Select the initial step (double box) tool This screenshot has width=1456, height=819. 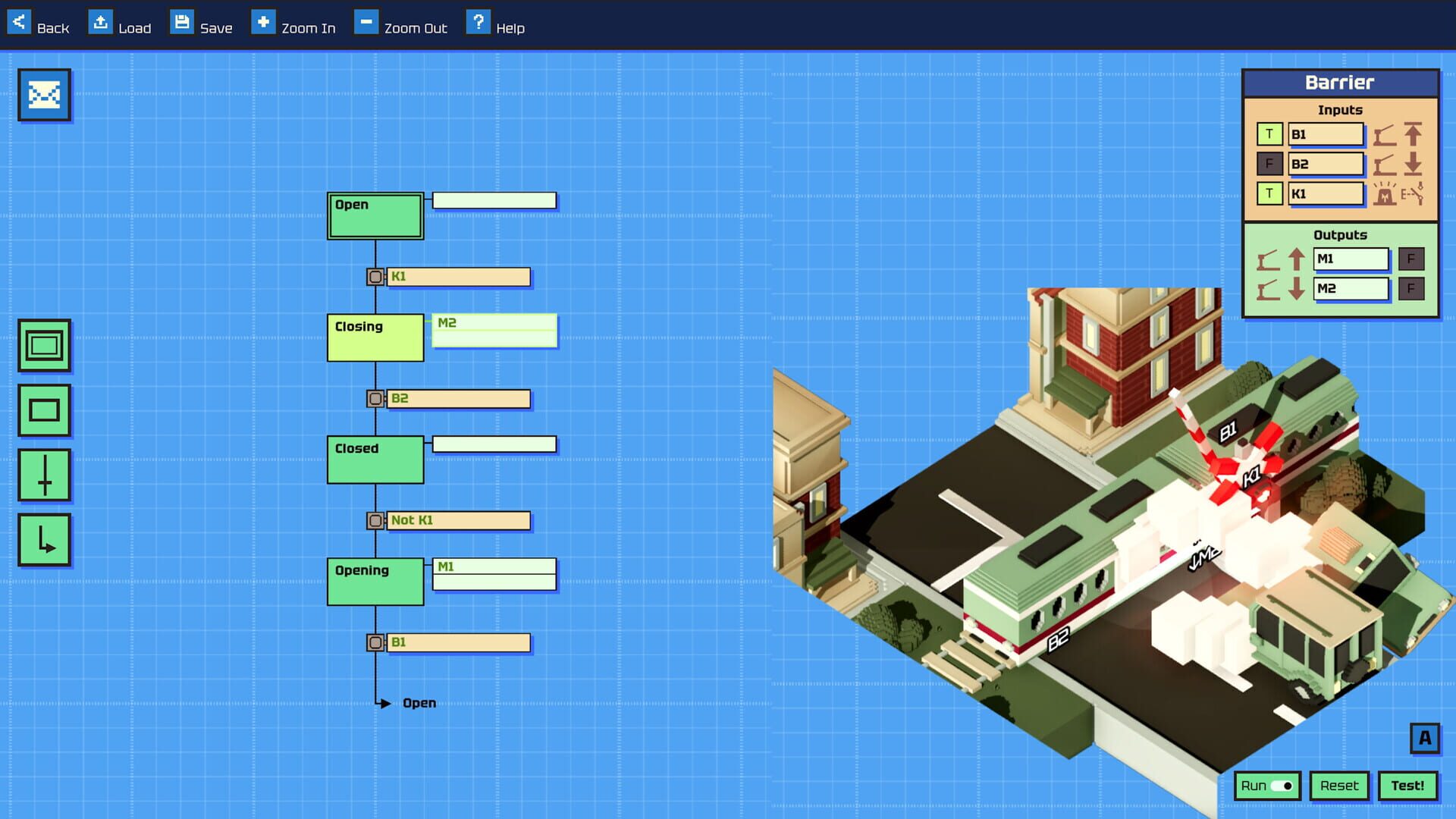pos(44,346)
